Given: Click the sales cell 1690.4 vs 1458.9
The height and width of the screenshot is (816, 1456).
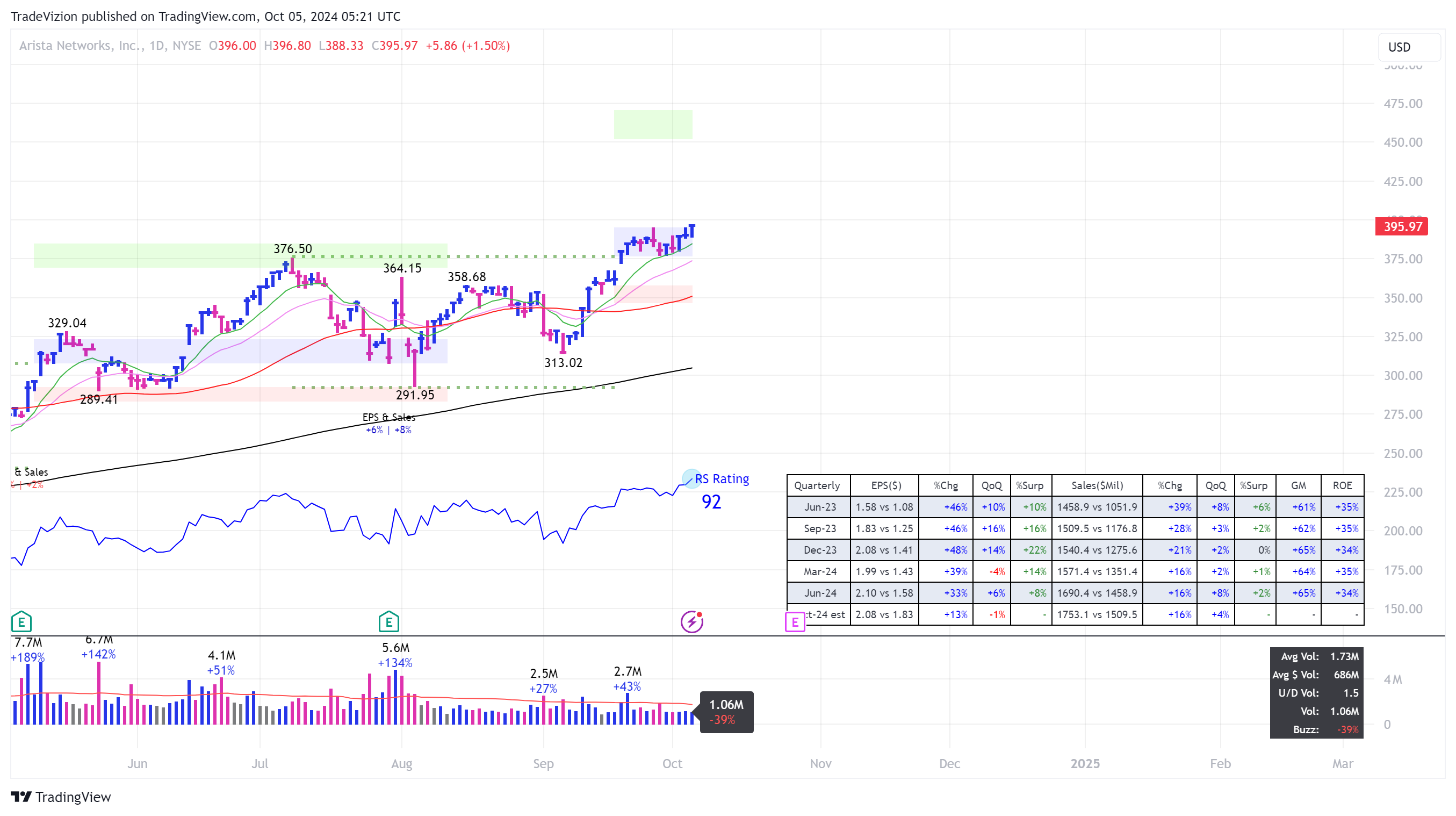Looking at the screenshot, I should pyautogui.click(x=1097, y=593).
